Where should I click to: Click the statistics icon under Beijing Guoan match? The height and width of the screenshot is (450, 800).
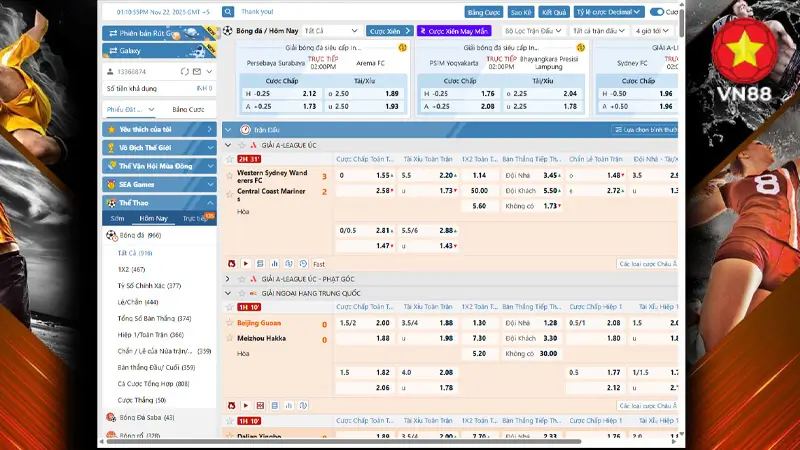pyautogui.click(x=289, y=405)
